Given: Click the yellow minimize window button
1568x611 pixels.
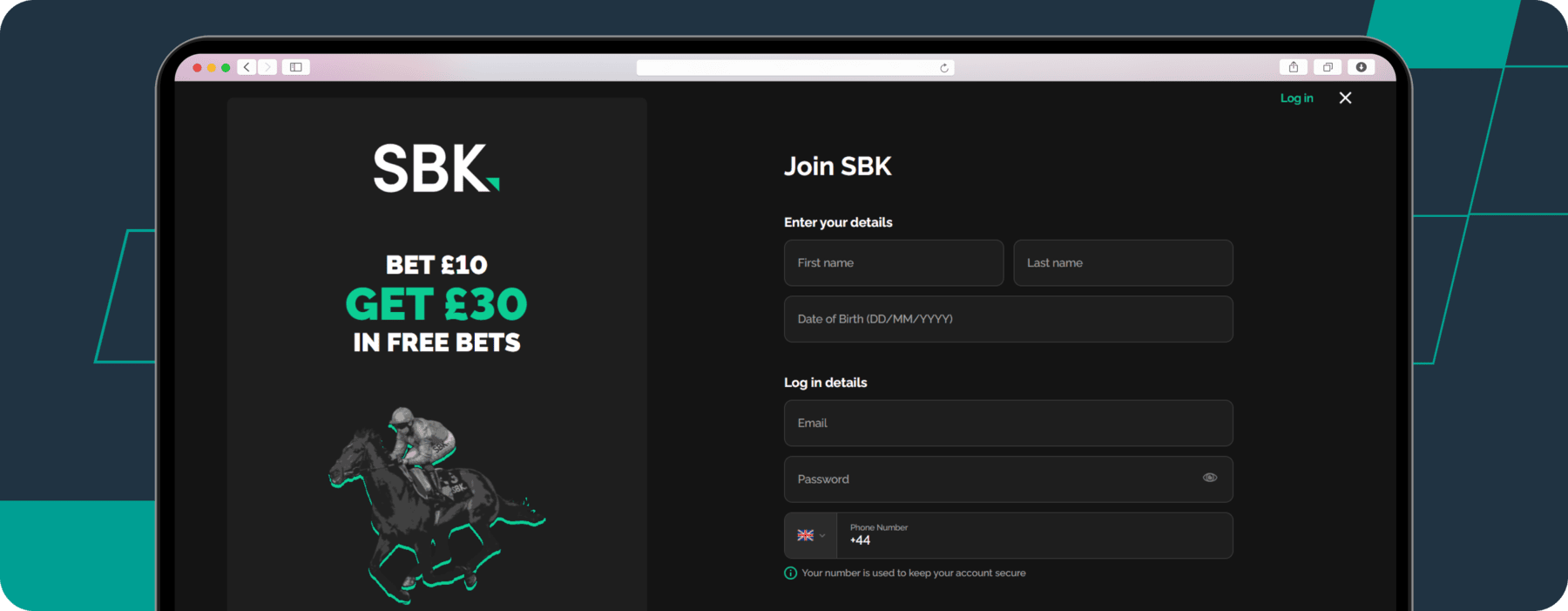Looking at the screenshot, I should coord(212,67).
